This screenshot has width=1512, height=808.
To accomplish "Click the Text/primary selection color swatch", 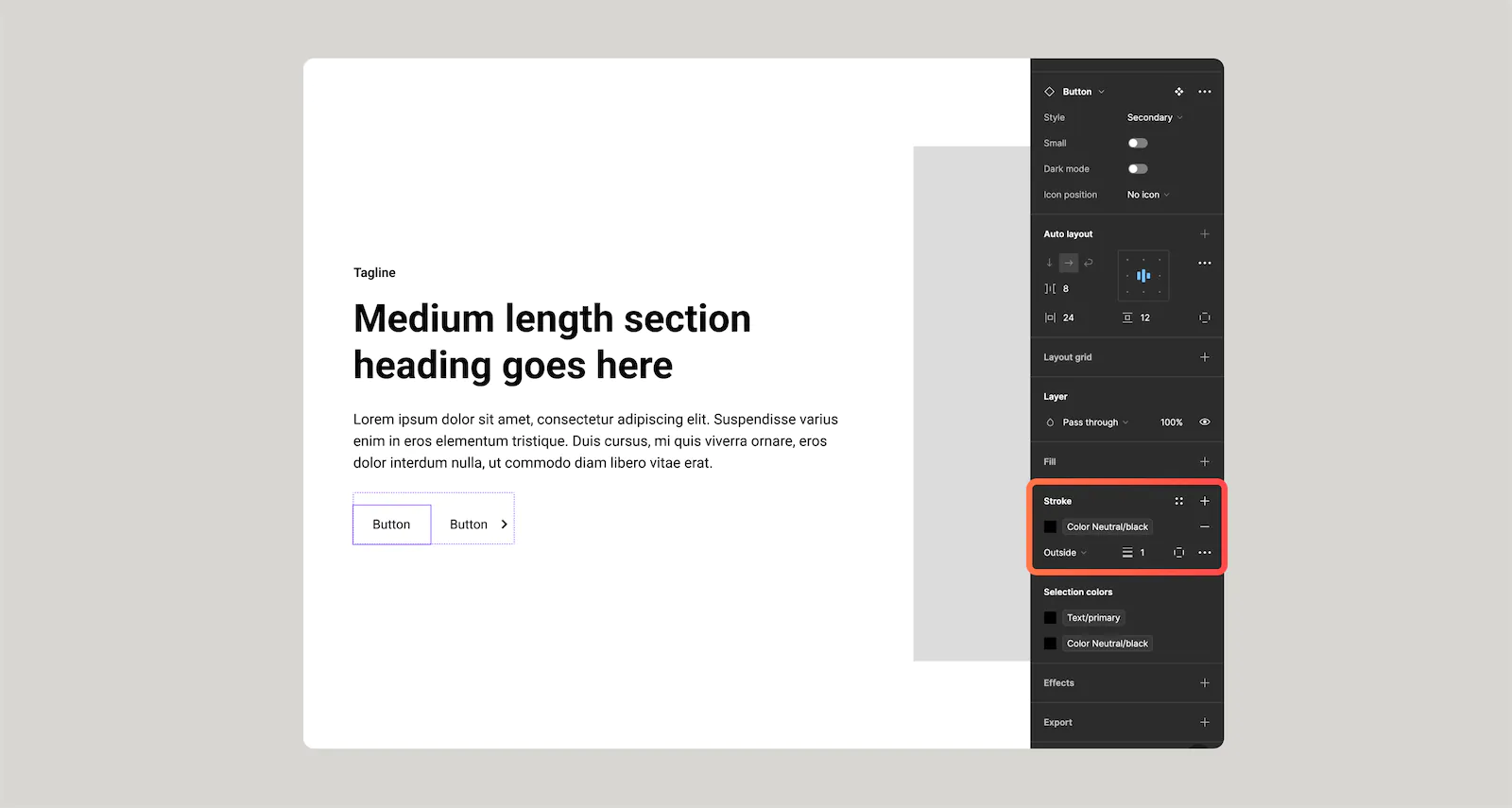I will tap(1050, 618).
